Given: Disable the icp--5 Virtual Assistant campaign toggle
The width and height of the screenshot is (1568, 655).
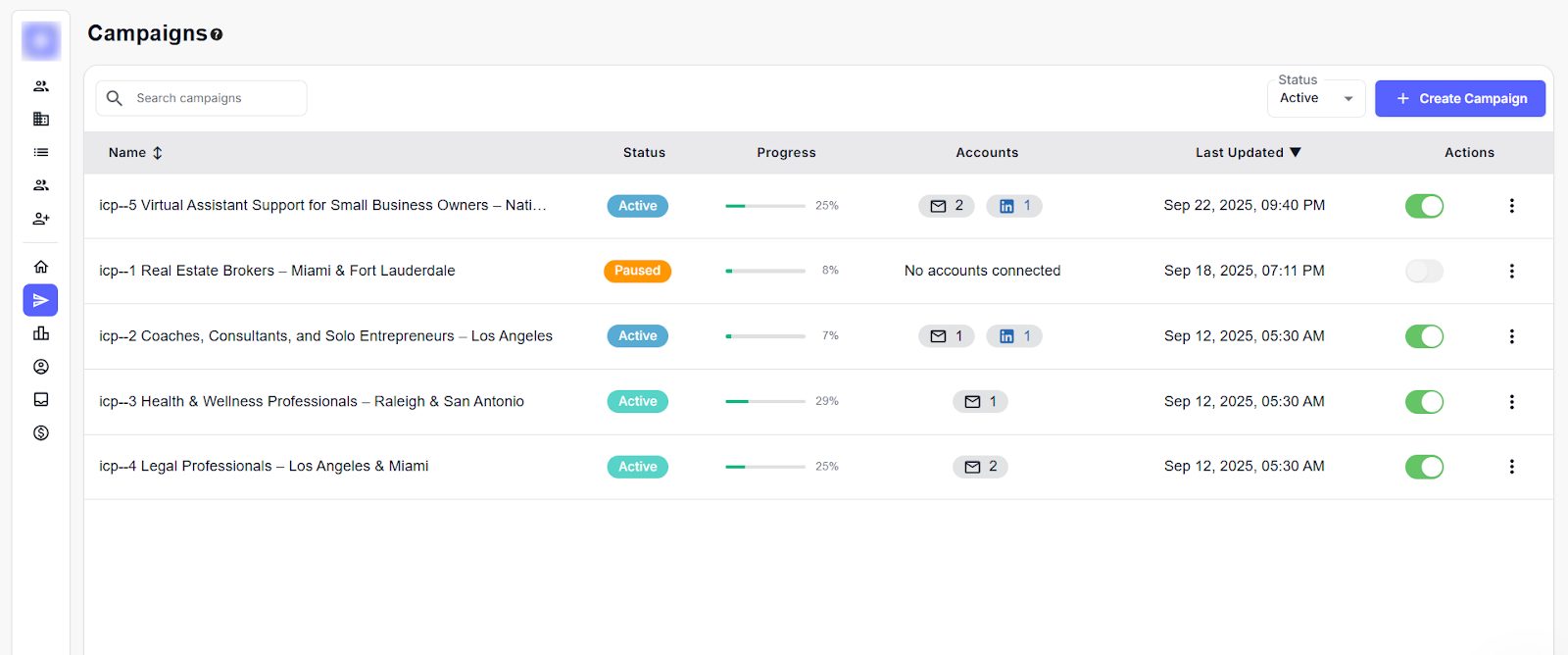Looking at the screenshot, I should (x=1424, y=206).
